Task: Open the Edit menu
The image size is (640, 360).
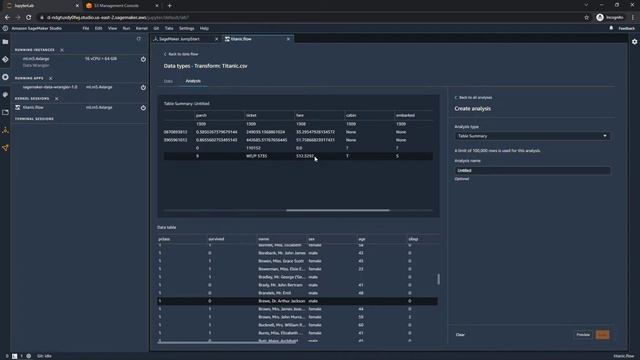Action: click(x=98, y=29)
